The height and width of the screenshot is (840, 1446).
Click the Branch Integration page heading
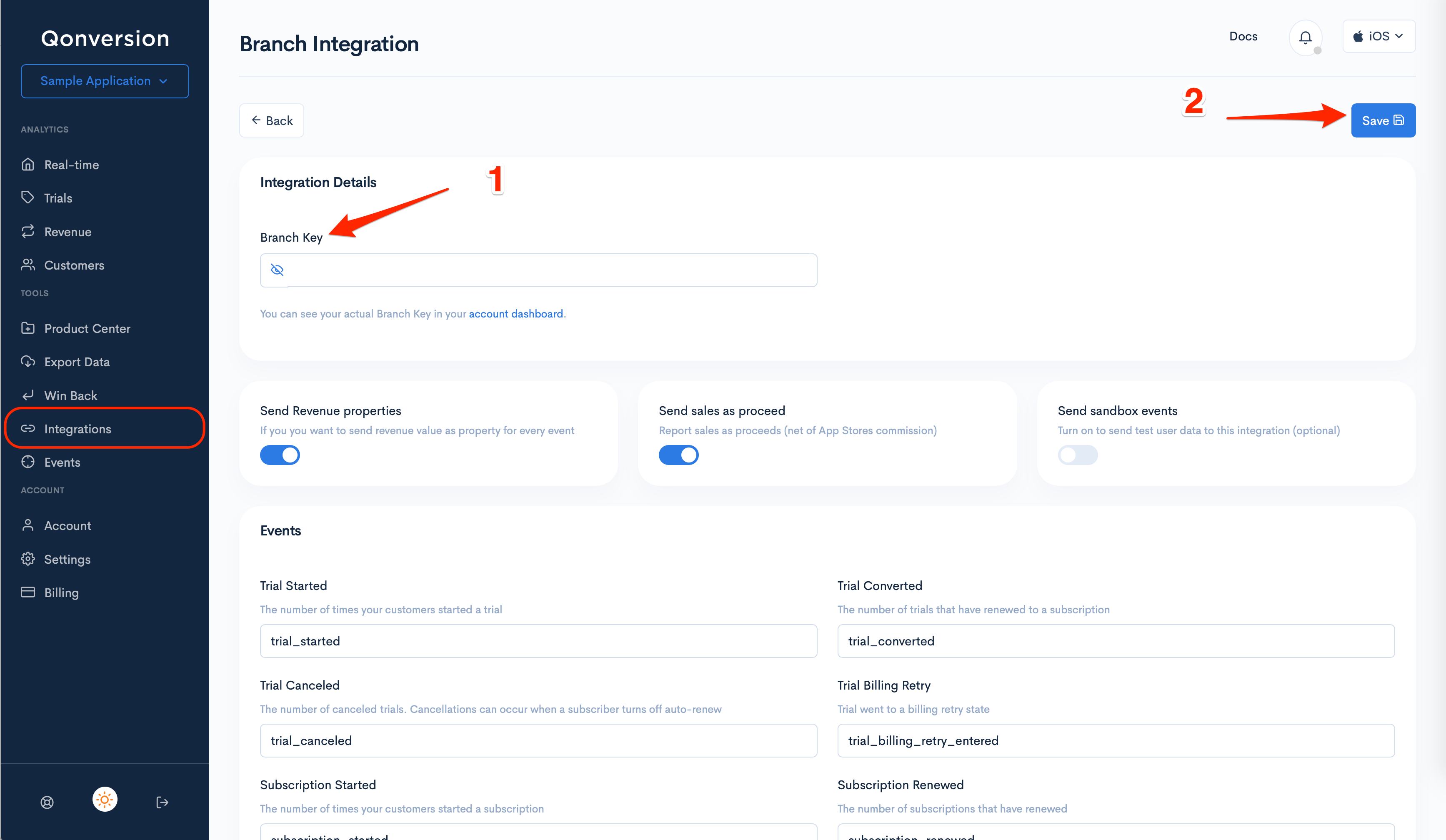tap(329, 44)
